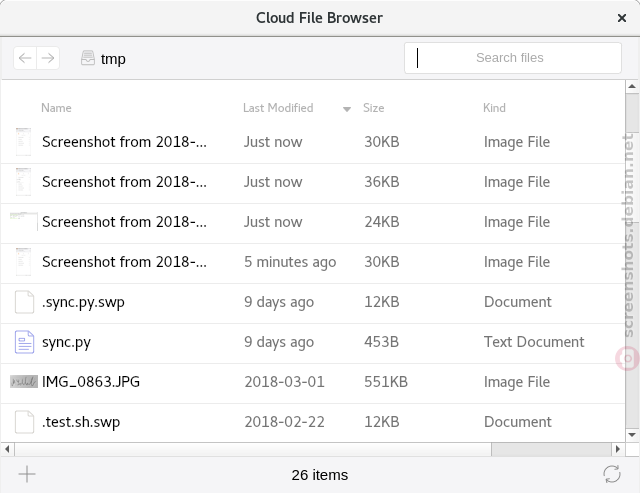This screenshot has height=493, width=640.
Task: Click the Last Modified column header label
Action: coord(278,108)
